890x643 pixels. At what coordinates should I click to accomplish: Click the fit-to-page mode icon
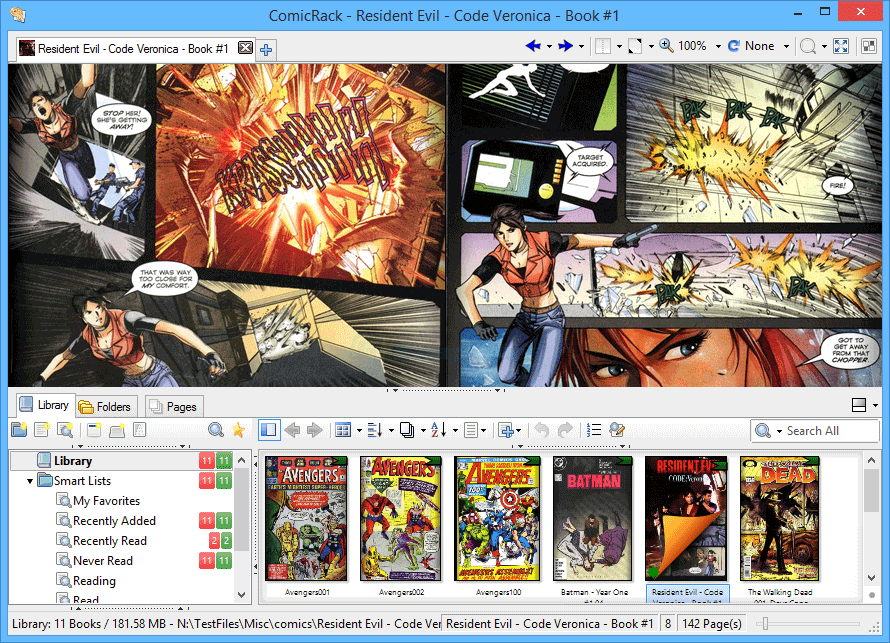coord(635,46)
